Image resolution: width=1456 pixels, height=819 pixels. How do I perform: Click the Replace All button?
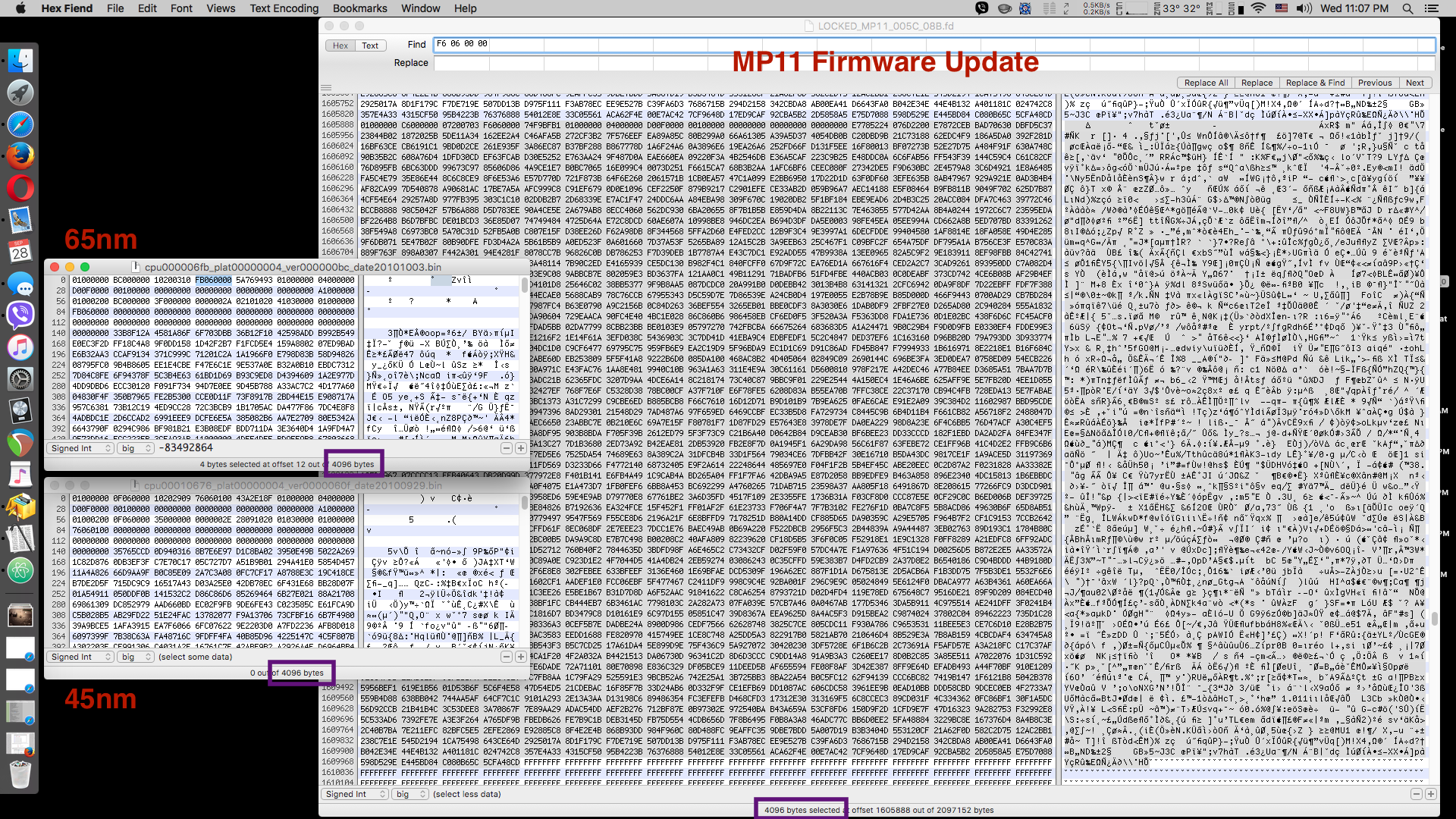point(1206,83)
